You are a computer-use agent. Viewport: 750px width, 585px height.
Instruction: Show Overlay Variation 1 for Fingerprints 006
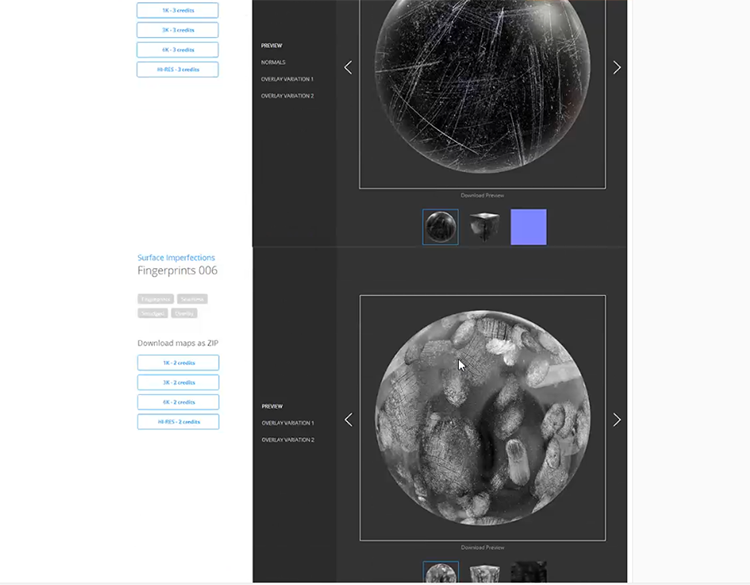click(x=288, y=423)
